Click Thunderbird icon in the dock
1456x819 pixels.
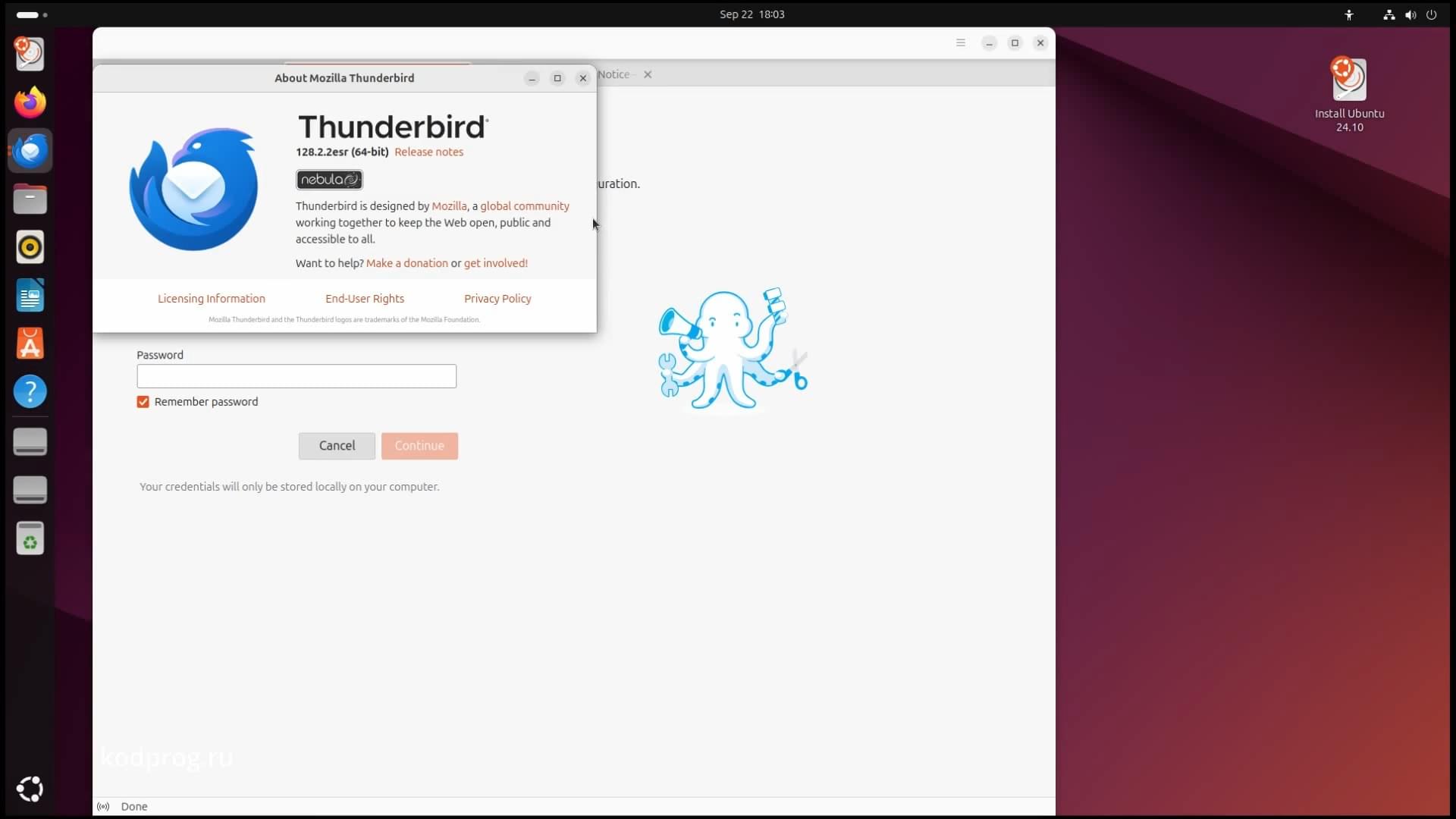30,150
